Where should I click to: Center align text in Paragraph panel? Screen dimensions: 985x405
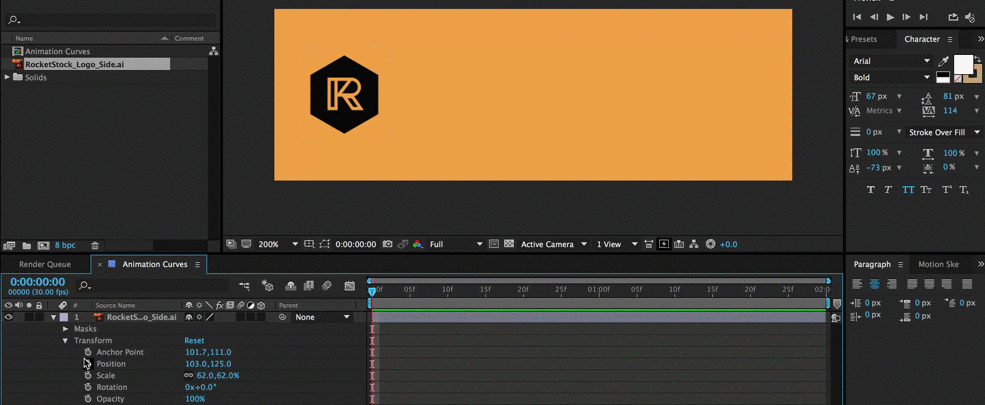tap(874, 284)
